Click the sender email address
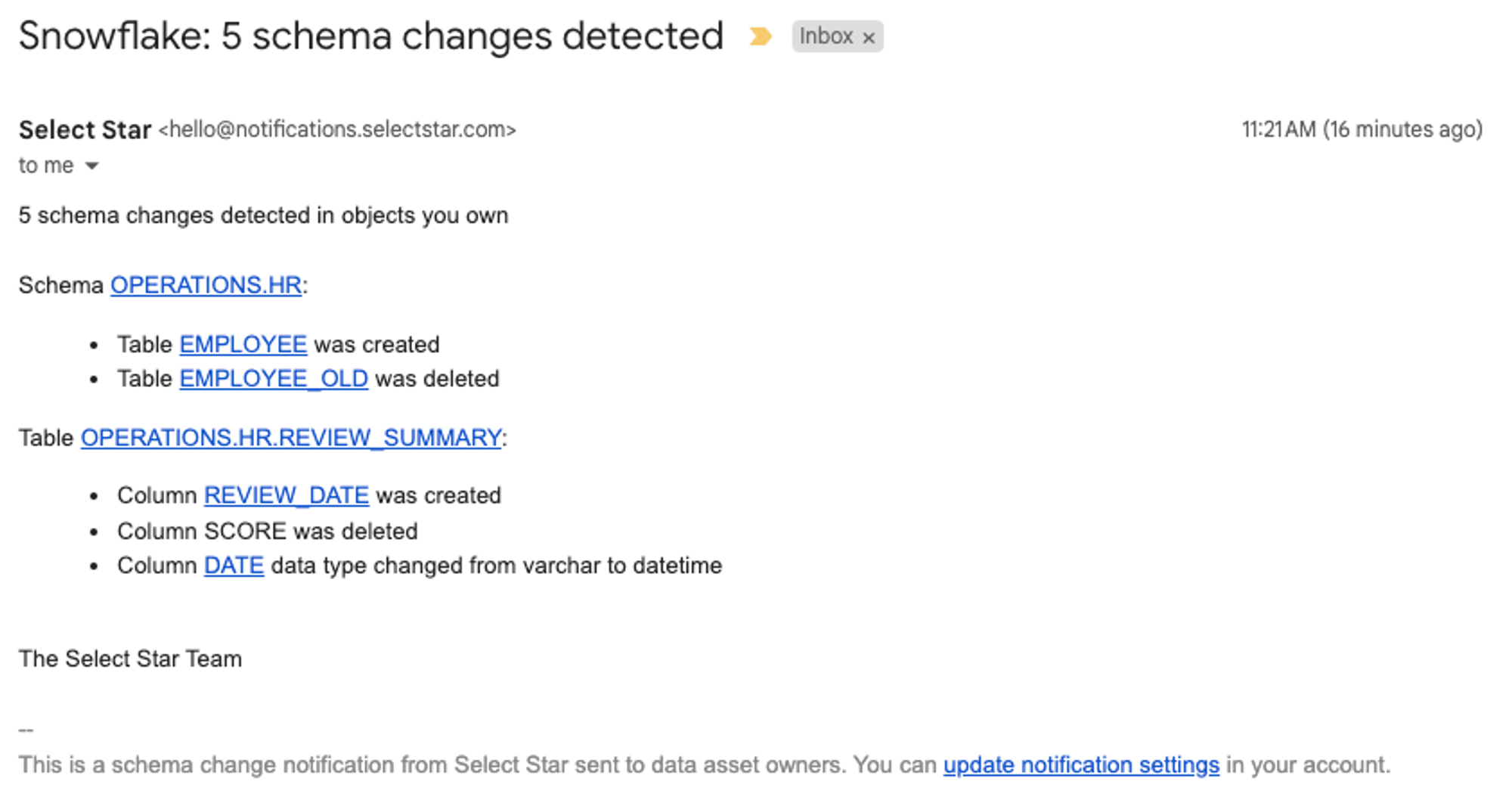The image size is (1512, 803). pos(337,130)
